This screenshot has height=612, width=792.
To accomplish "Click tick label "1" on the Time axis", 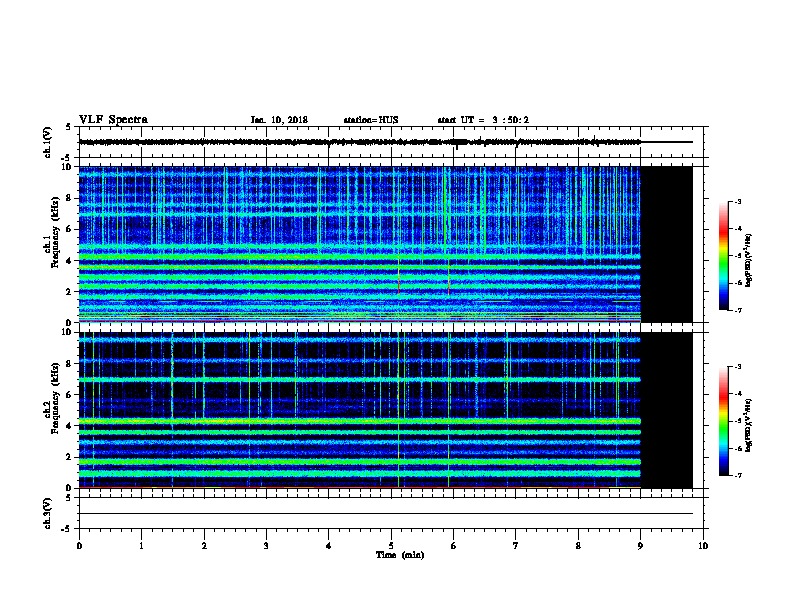I will click(x=141, y=546).
